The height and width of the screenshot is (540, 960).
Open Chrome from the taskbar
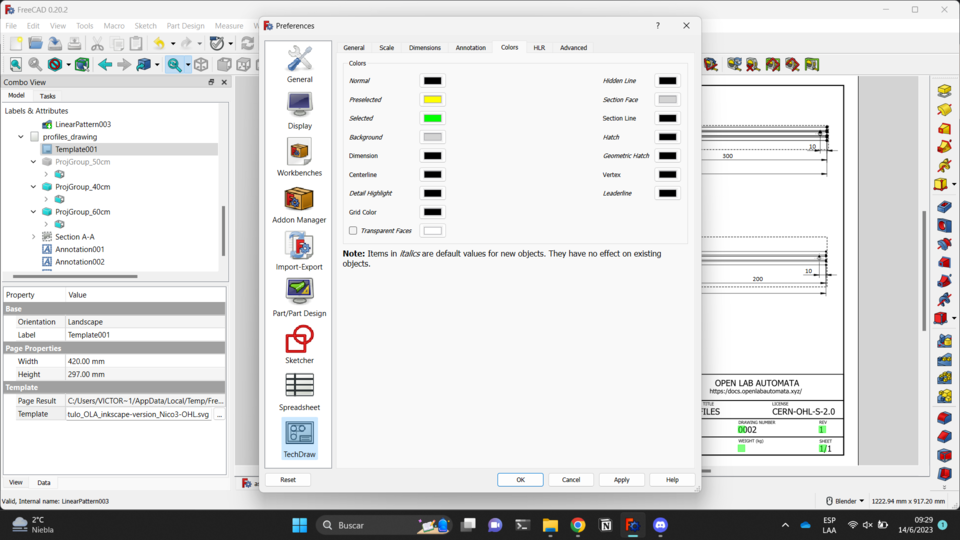577,525
